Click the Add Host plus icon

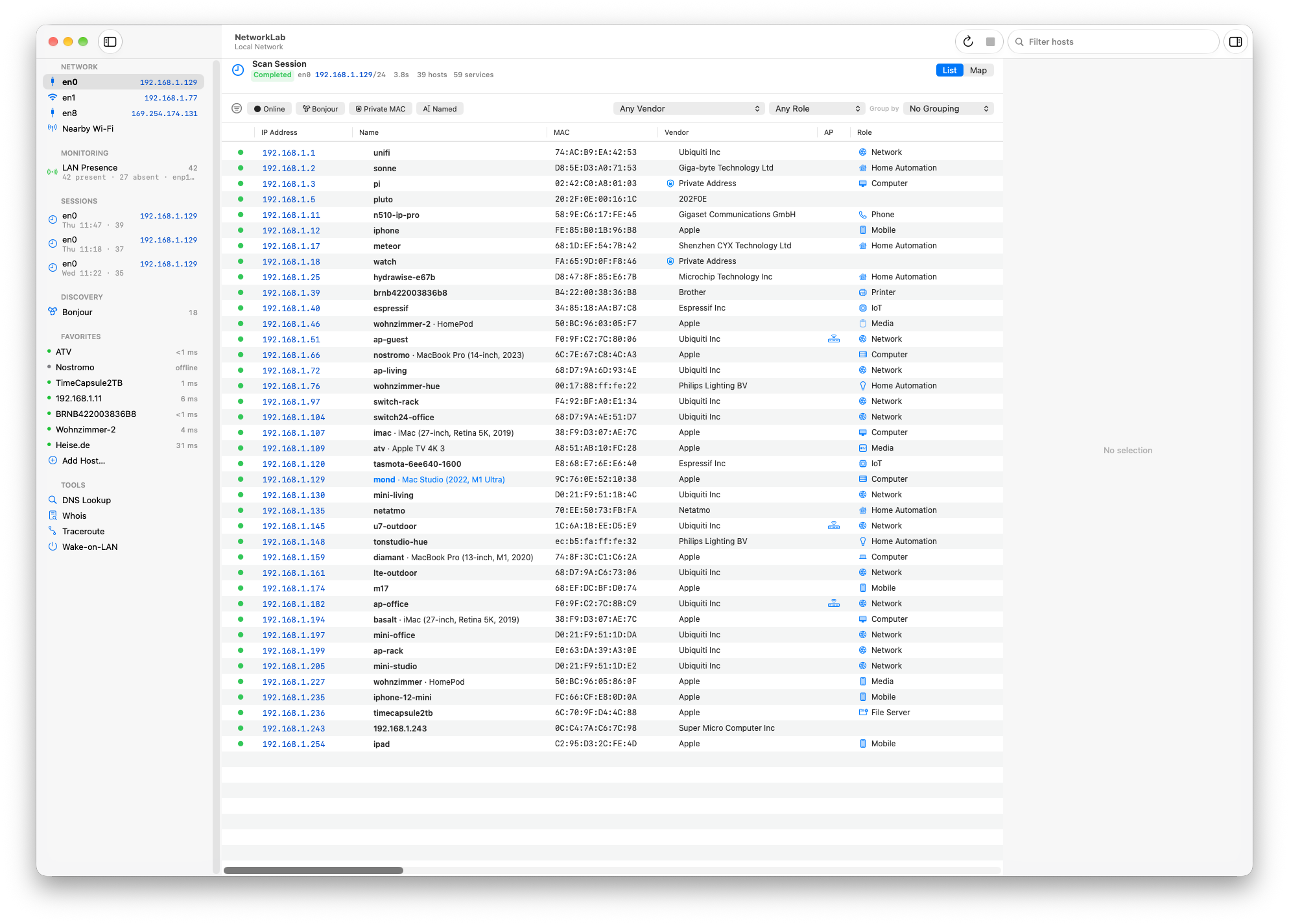click(x=53, y=460)
